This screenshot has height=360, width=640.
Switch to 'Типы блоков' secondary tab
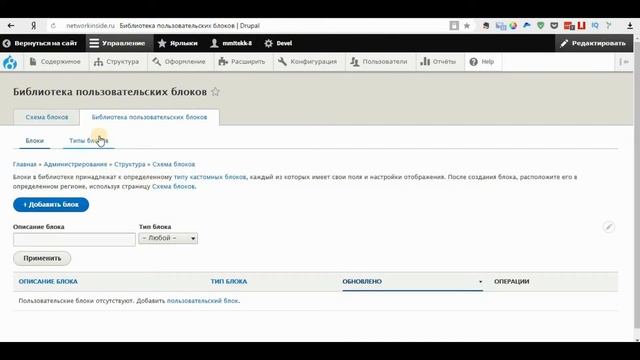coord(89,141)
